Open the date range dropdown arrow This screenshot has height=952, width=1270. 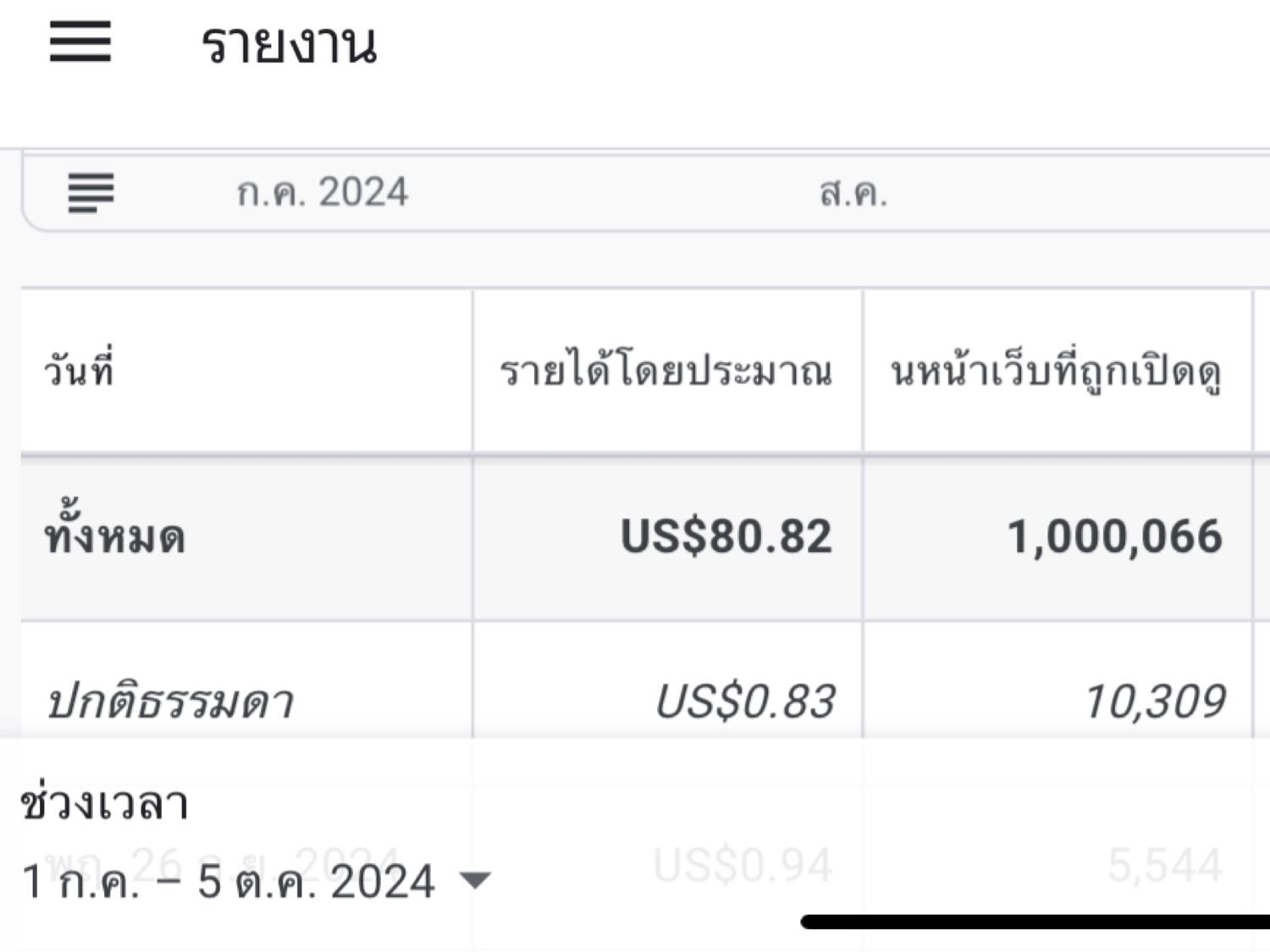click(474, 882)
